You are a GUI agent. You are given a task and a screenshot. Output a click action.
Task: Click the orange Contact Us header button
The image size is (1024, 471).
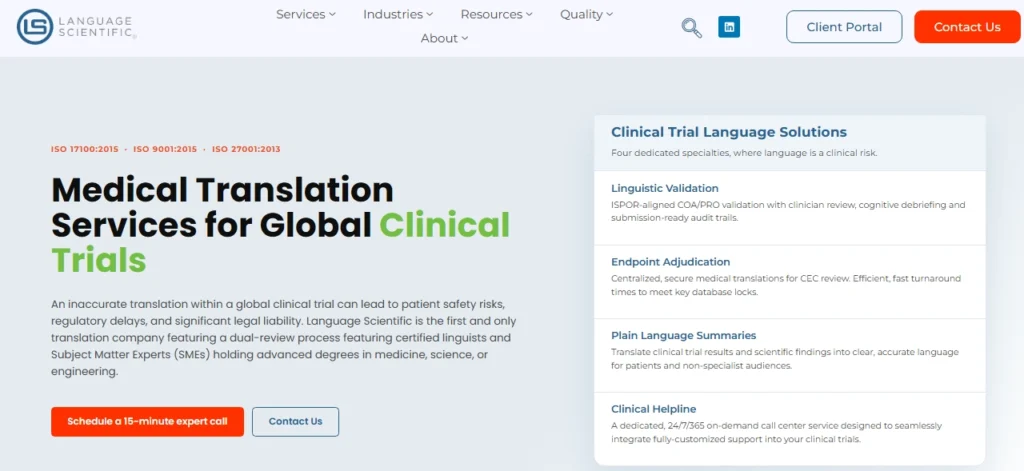click(967, 27)
